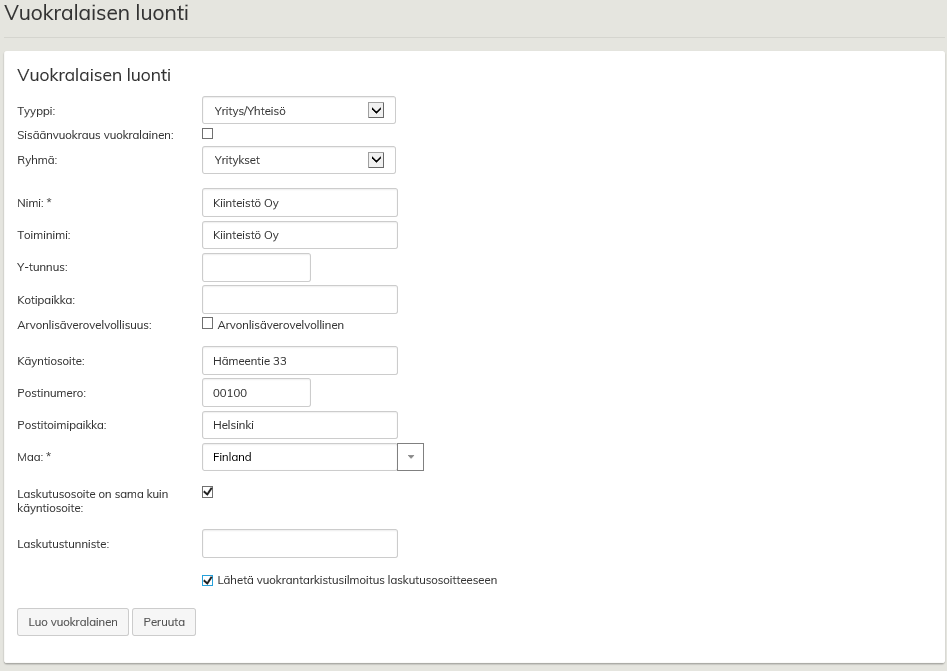This screenshot has width=947, height=671.
Task: Click the Kotipaikka input box
Action: (299, 299)
